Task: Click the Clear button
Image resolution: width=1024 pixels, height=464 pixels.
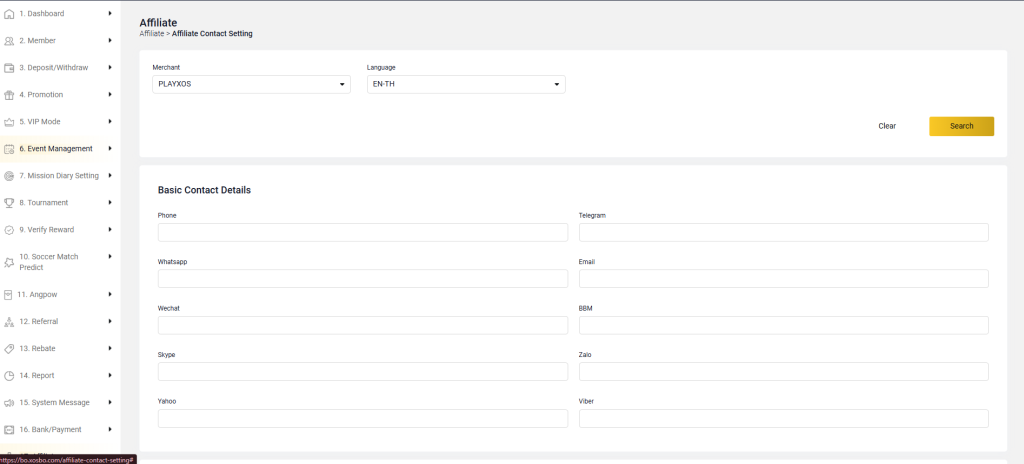Action: [x=887, y=126]
